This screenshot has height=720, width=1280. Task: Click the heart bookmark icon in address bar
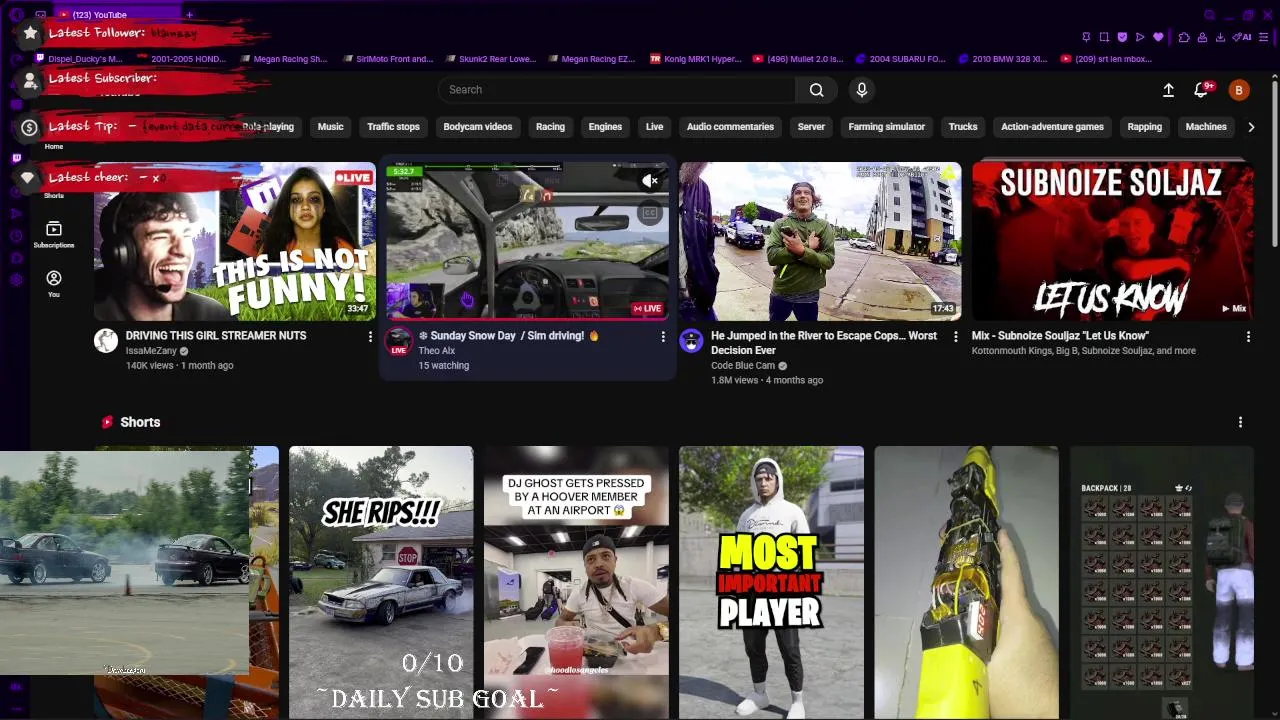click(1158, 37)
